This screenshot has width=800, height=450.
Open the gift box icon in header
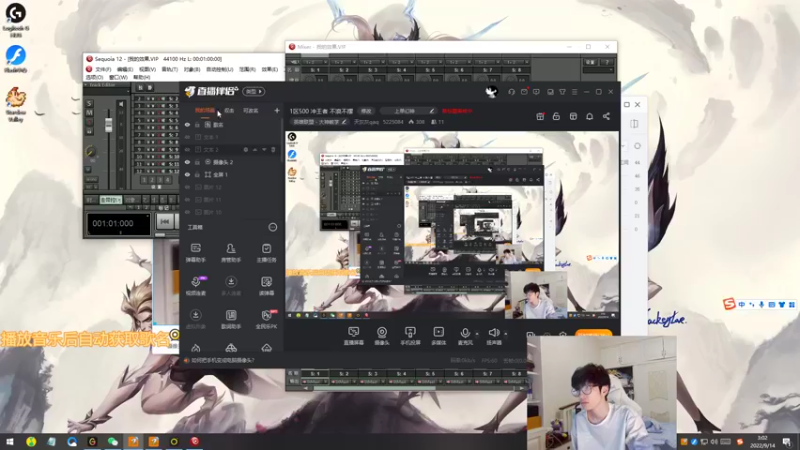click(x=540, y=116)
